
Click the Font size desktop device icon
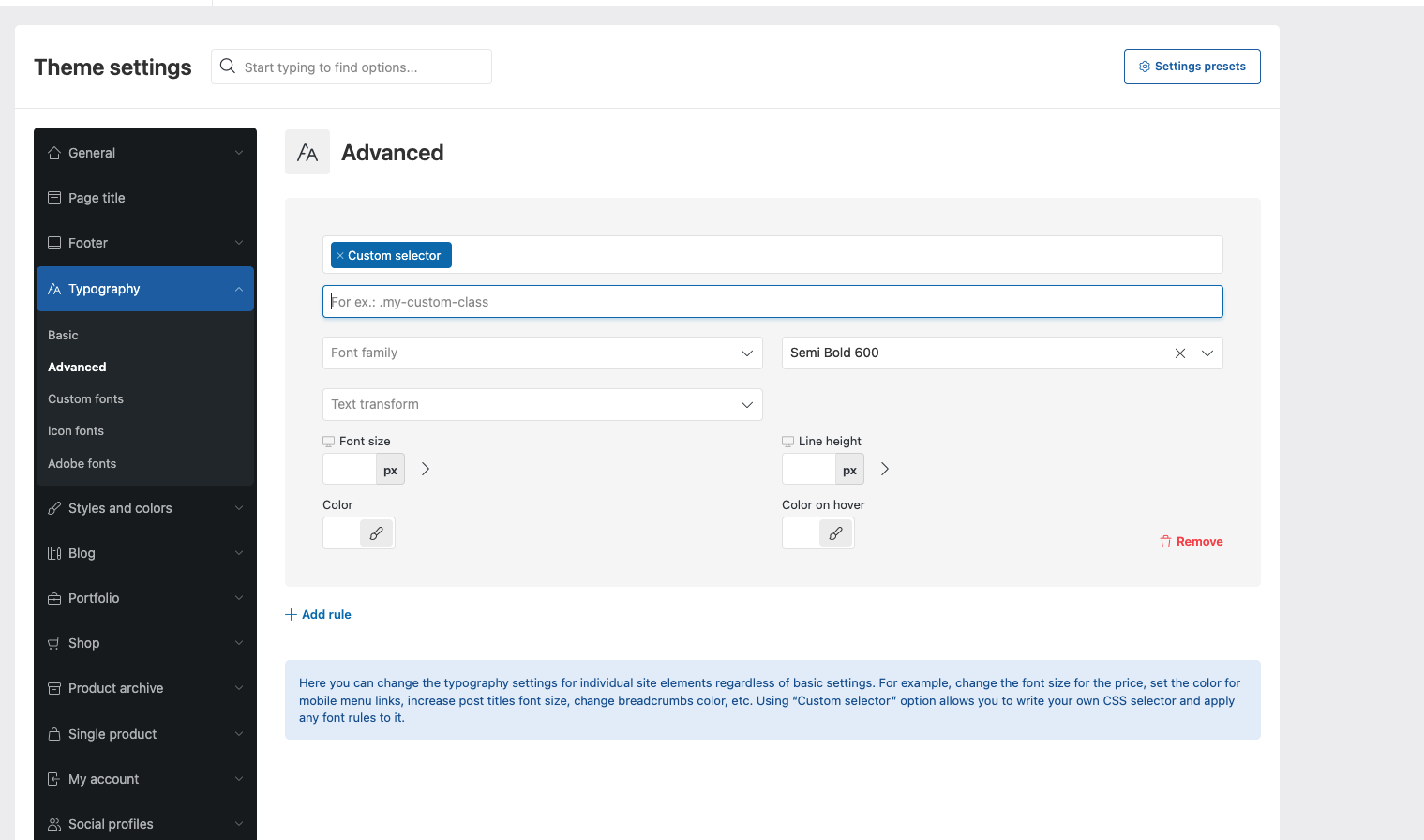[x=328, y=442]
